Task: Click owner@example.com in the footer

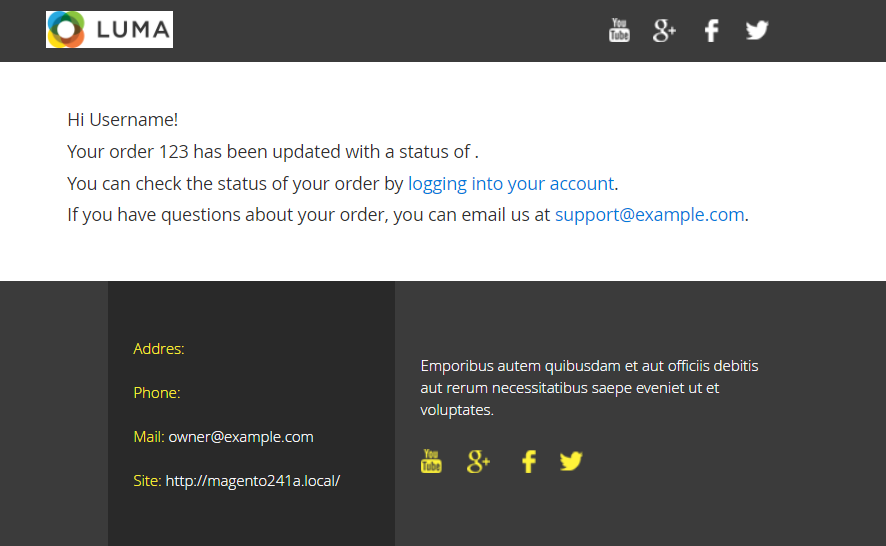Action: pos(240,437)
